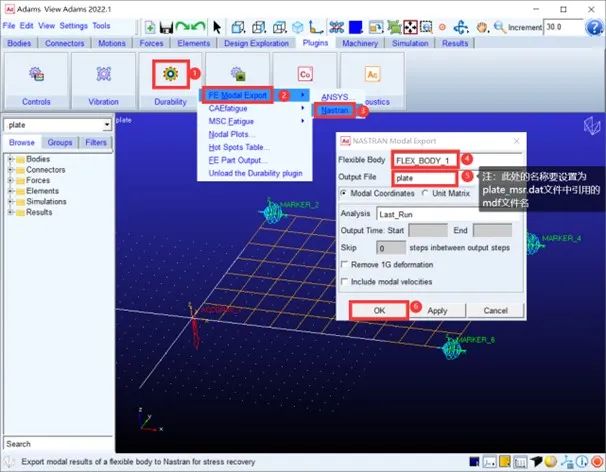Click the dark blue background status icon
This screenshot has width=606, height=472.
(x=474, y=461)
